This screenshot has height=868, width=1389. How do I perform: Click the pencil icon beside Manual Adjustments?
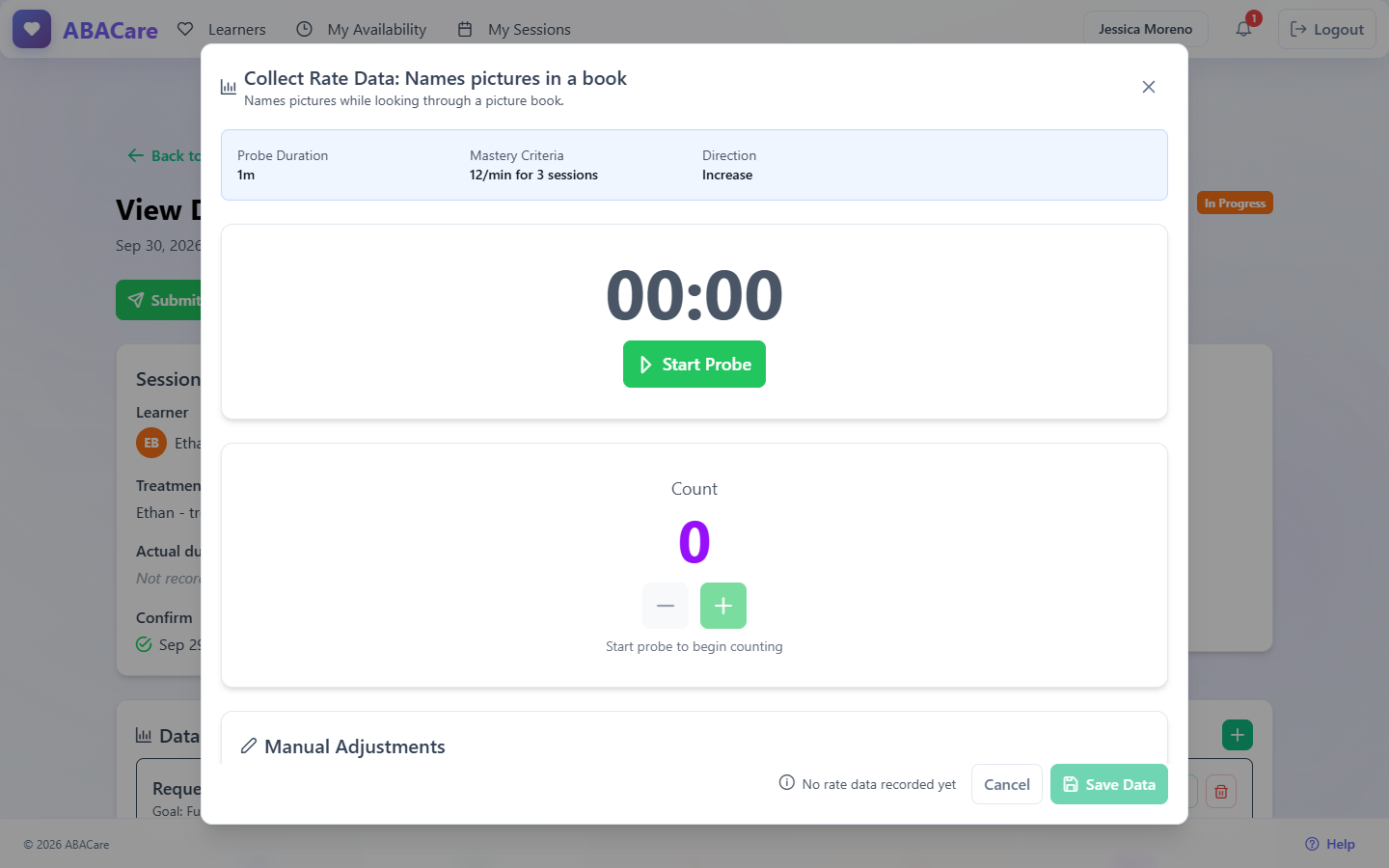click(249, 746)
